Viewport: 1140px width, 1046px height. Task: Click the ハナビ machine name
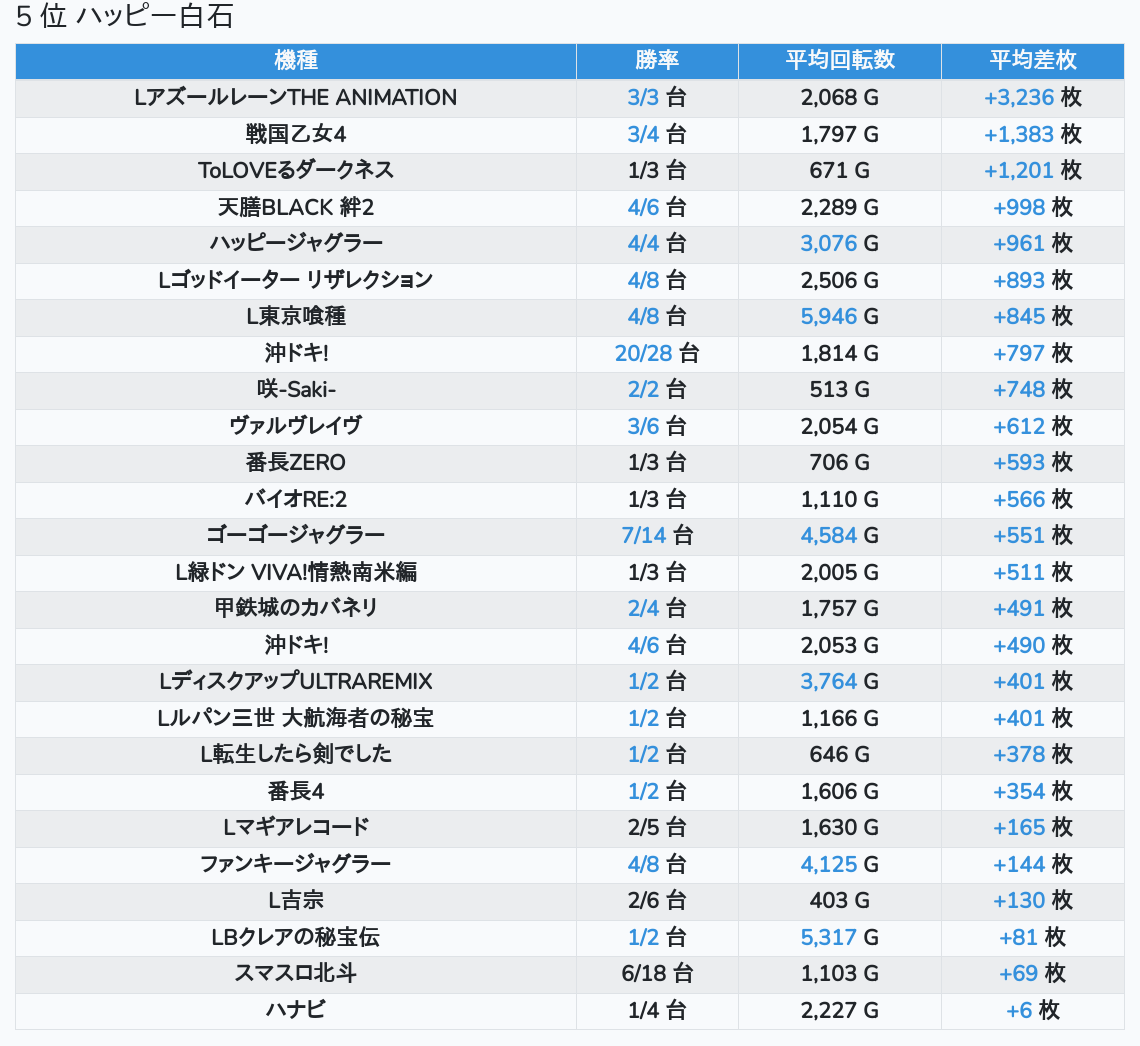click(296, 1011)
